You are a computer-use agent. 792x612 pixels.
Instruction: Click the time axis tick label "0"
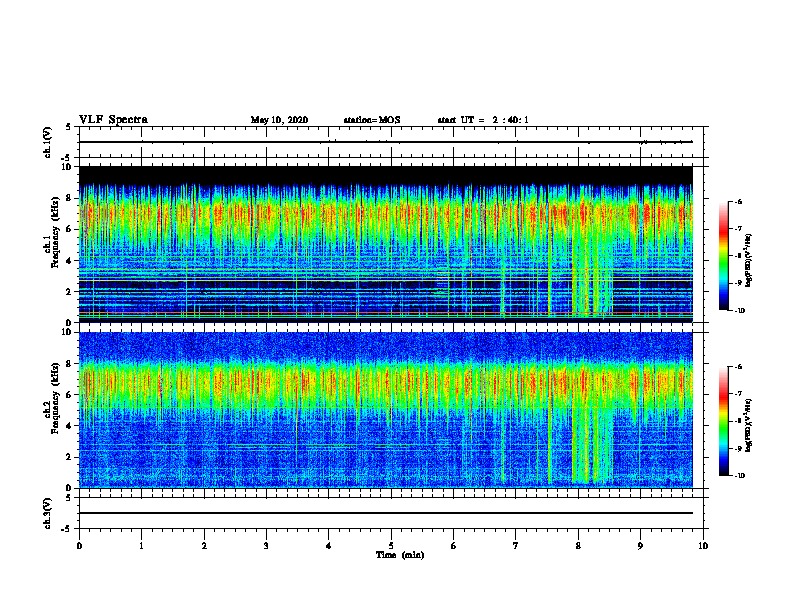pyautogui.click(x=79, y=546)
